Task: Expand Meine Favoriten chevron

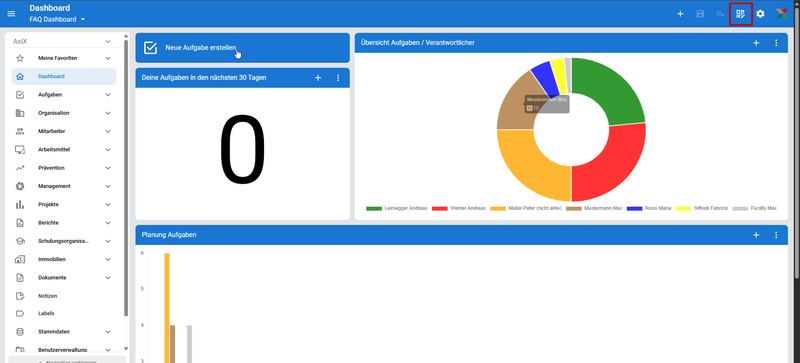Action: [108, 58]
